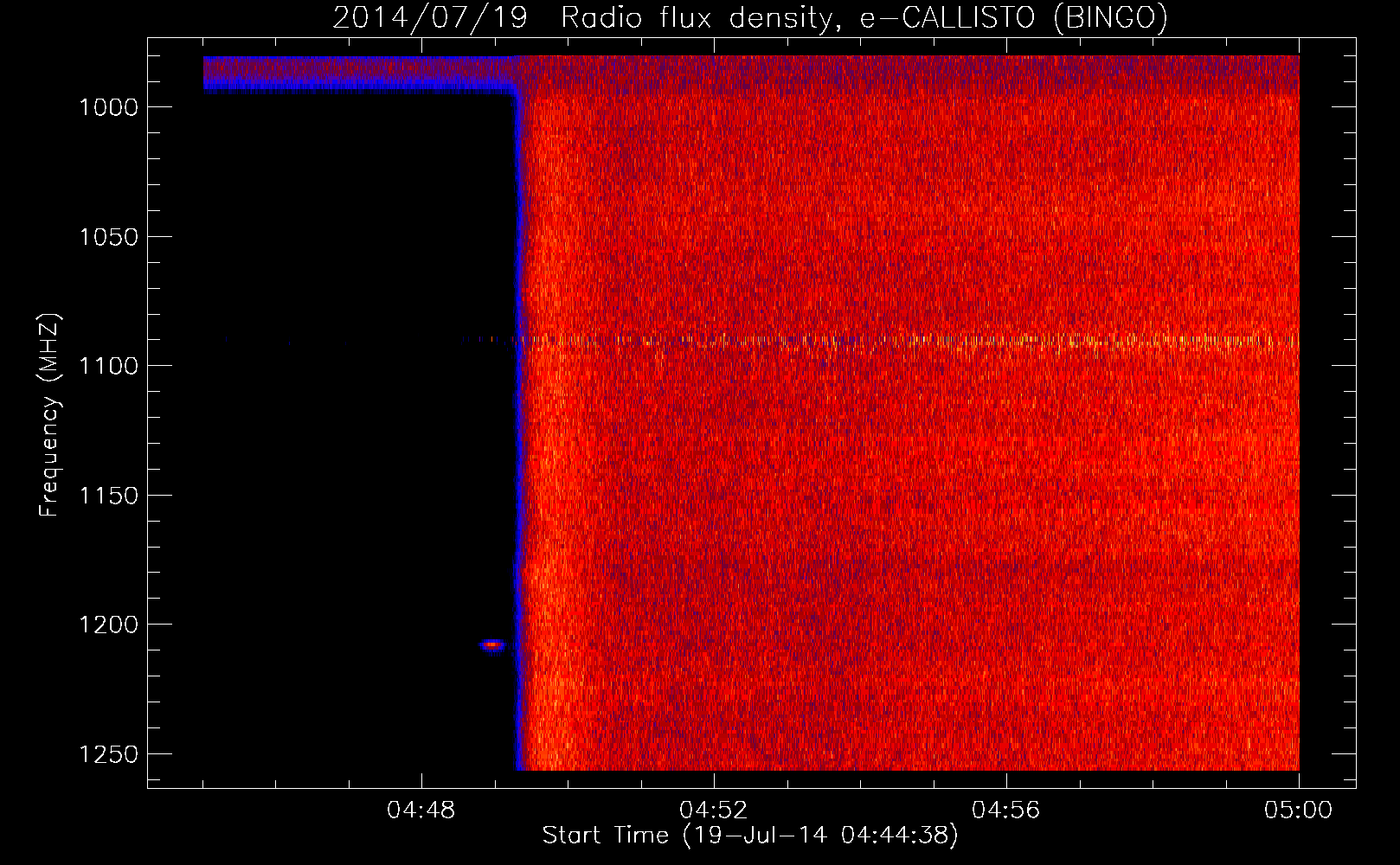Click the '05:00' time axis label

(1299, 811)
